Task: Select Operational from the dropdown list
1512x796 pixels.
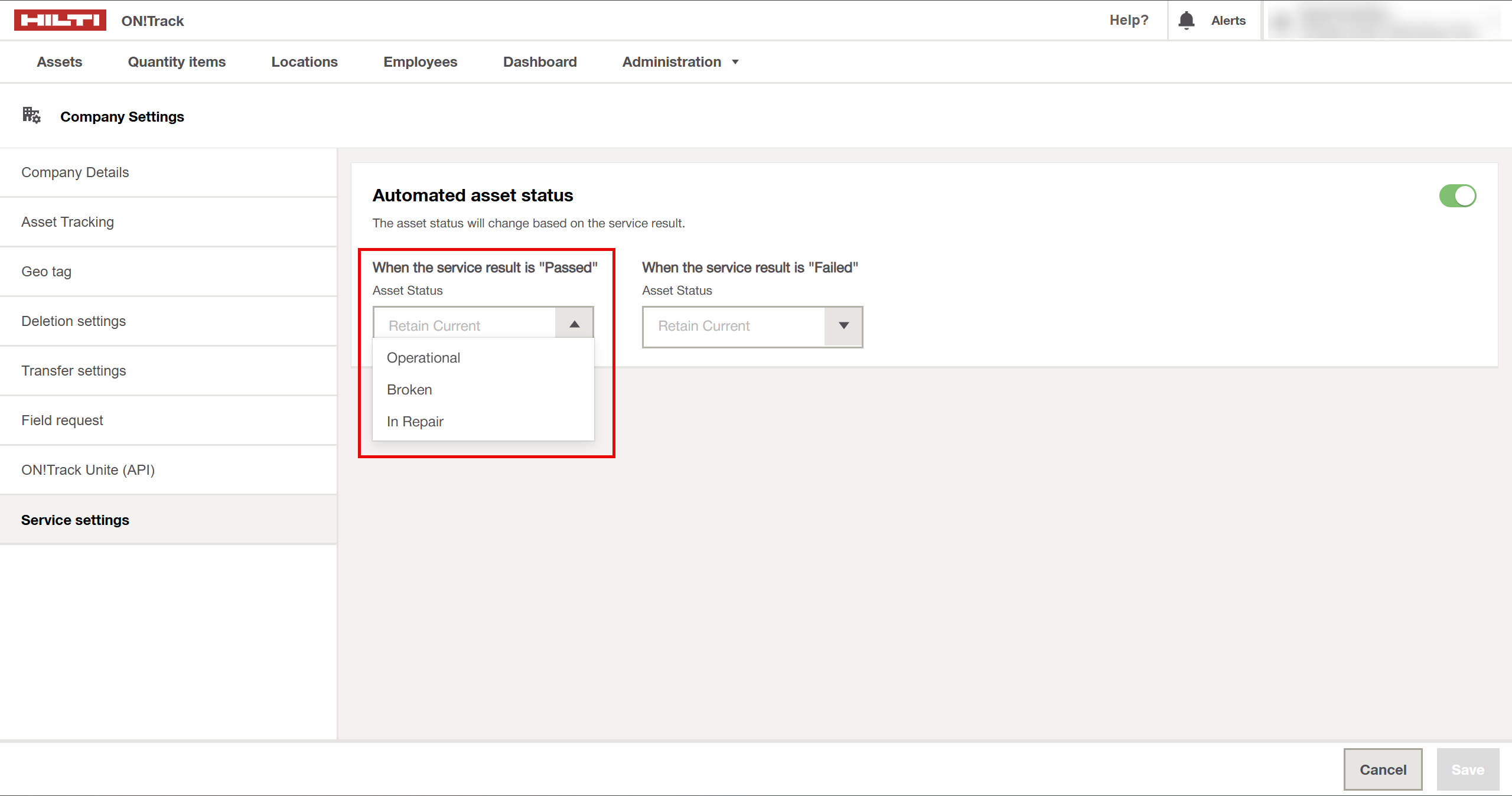Action: coord(423,358)
